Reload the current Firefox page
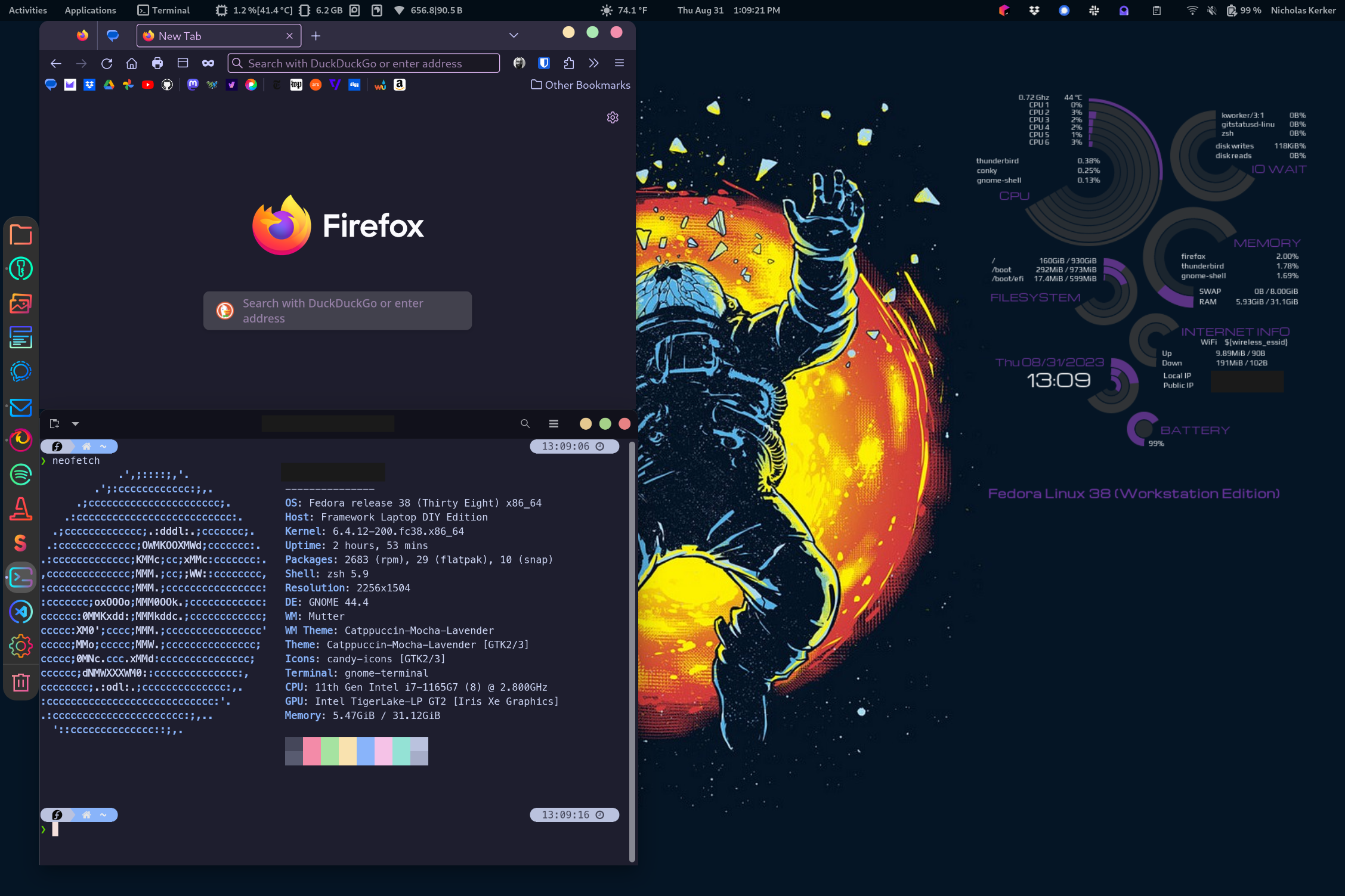 tap(107, 63)
